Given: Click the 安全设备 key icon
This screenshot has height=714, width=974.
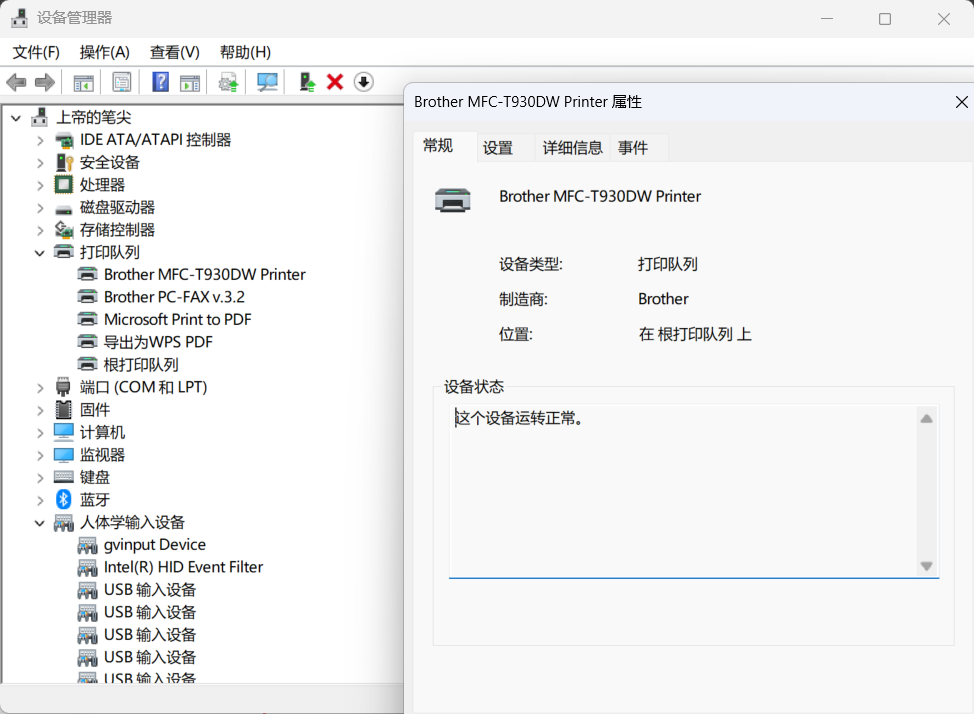Looking at the screenshot, I should tap(64, 162).
